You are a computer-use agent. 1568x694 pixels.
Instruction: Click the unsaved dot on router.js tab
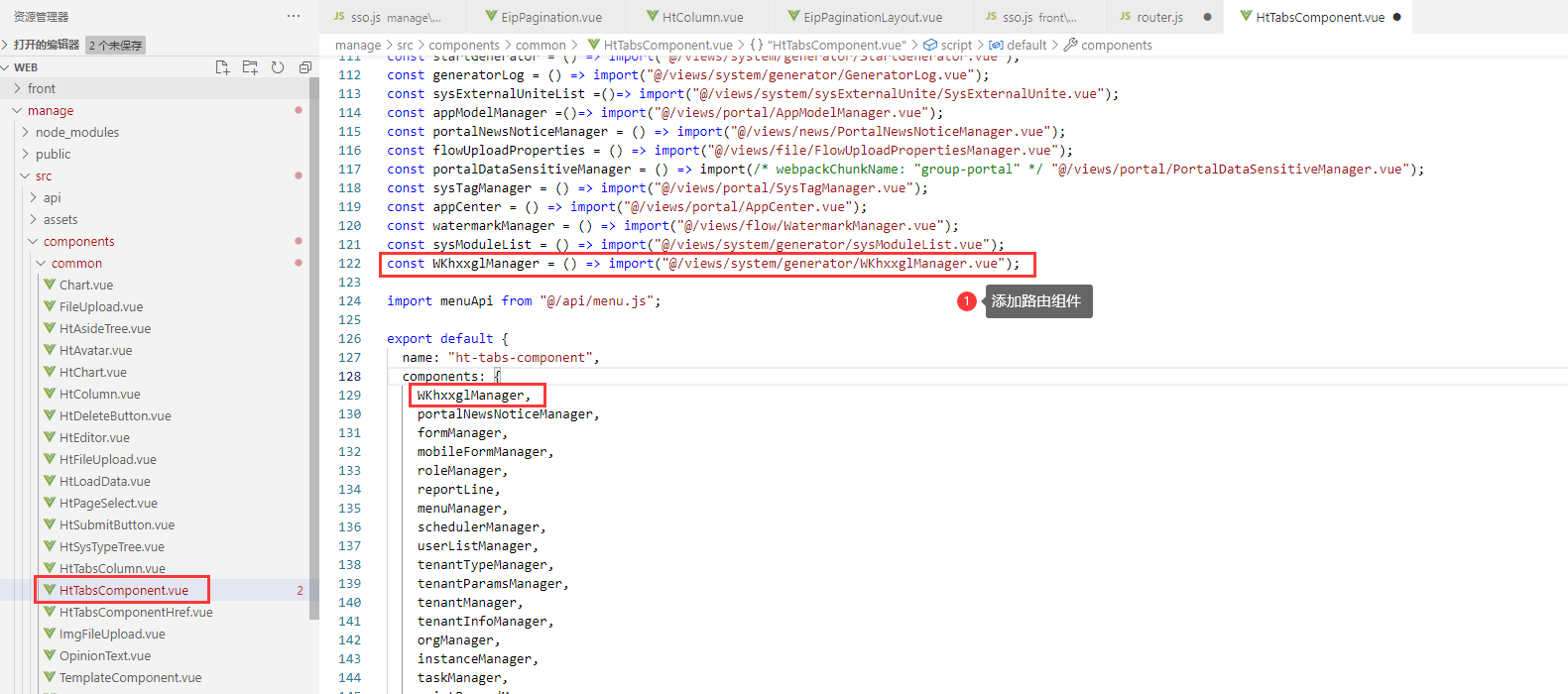[1207, 17]
